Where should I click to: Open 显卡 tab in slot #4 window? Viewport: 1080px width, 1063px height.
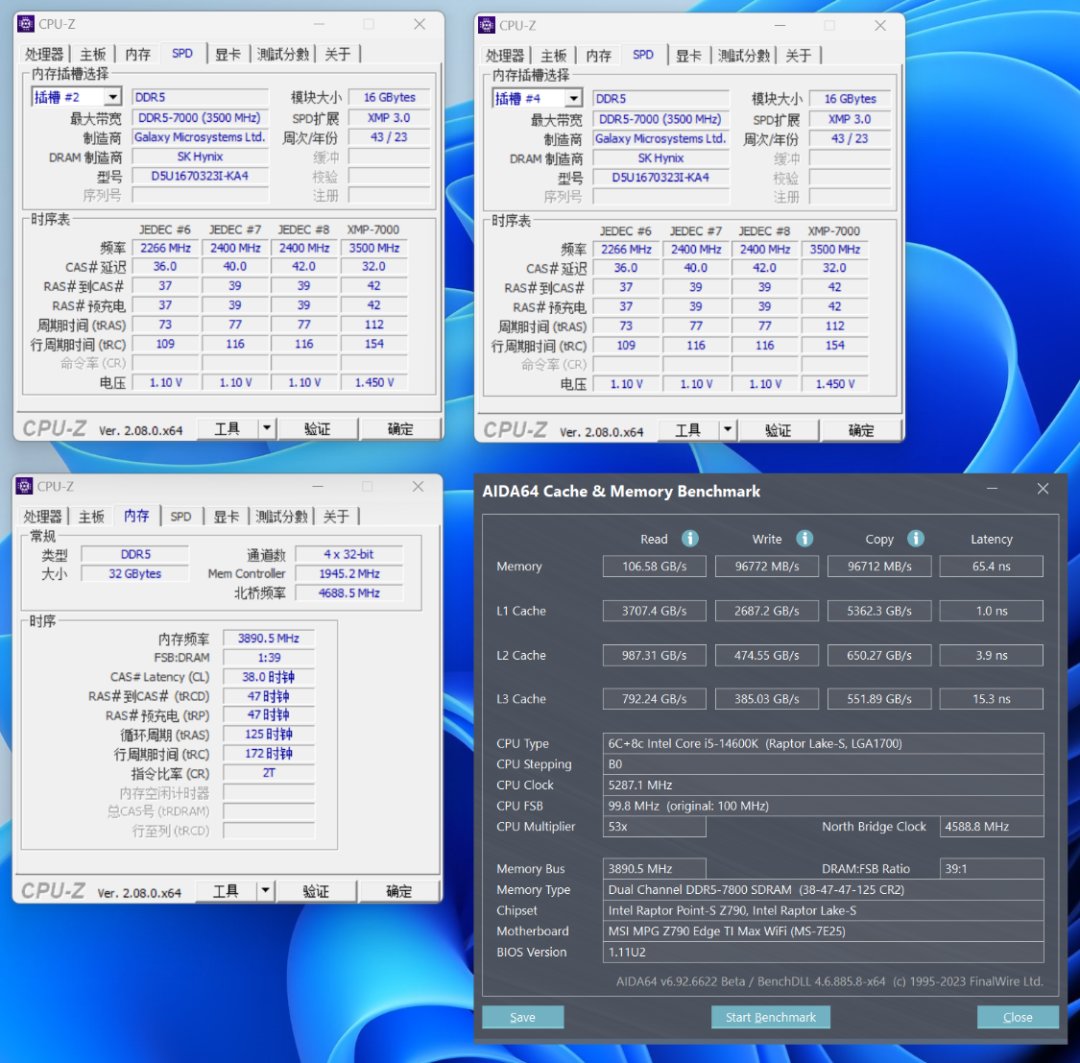coord(688,55)
